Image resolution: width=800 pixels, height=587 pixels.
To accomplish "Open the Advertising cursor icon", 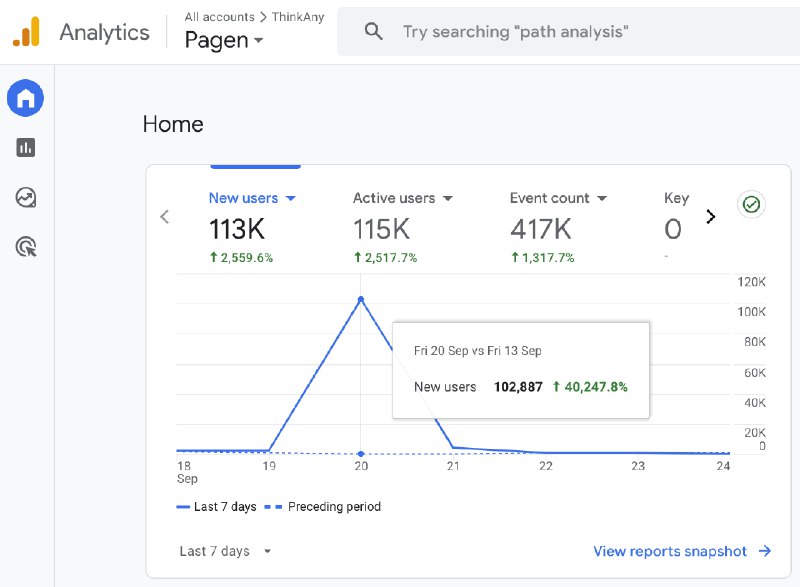I will coord(26,247).
